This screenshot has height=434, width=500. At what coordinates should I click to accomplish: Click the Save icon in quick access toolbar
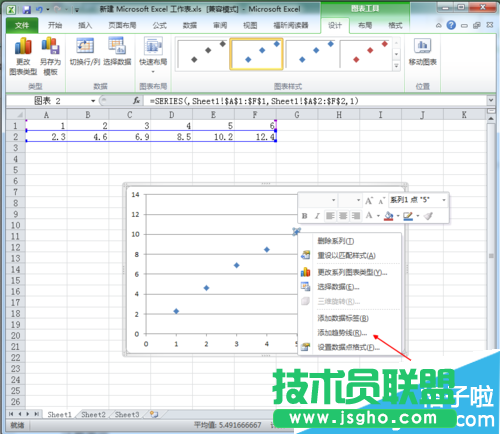[x=27, y=10]
